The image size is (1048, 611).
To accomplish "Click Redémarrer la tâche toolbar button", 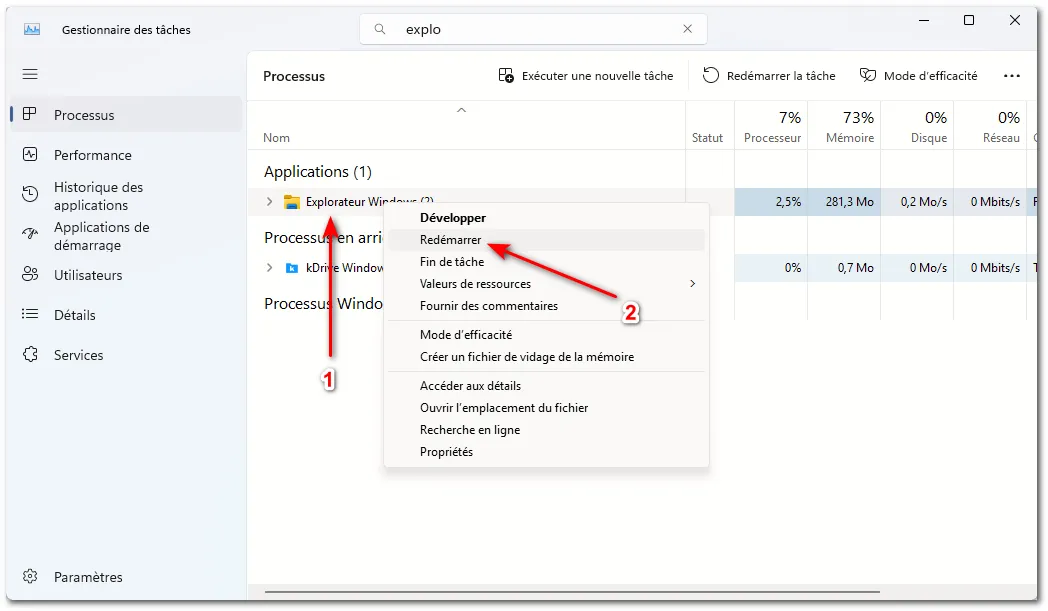I will click(769, 76).
